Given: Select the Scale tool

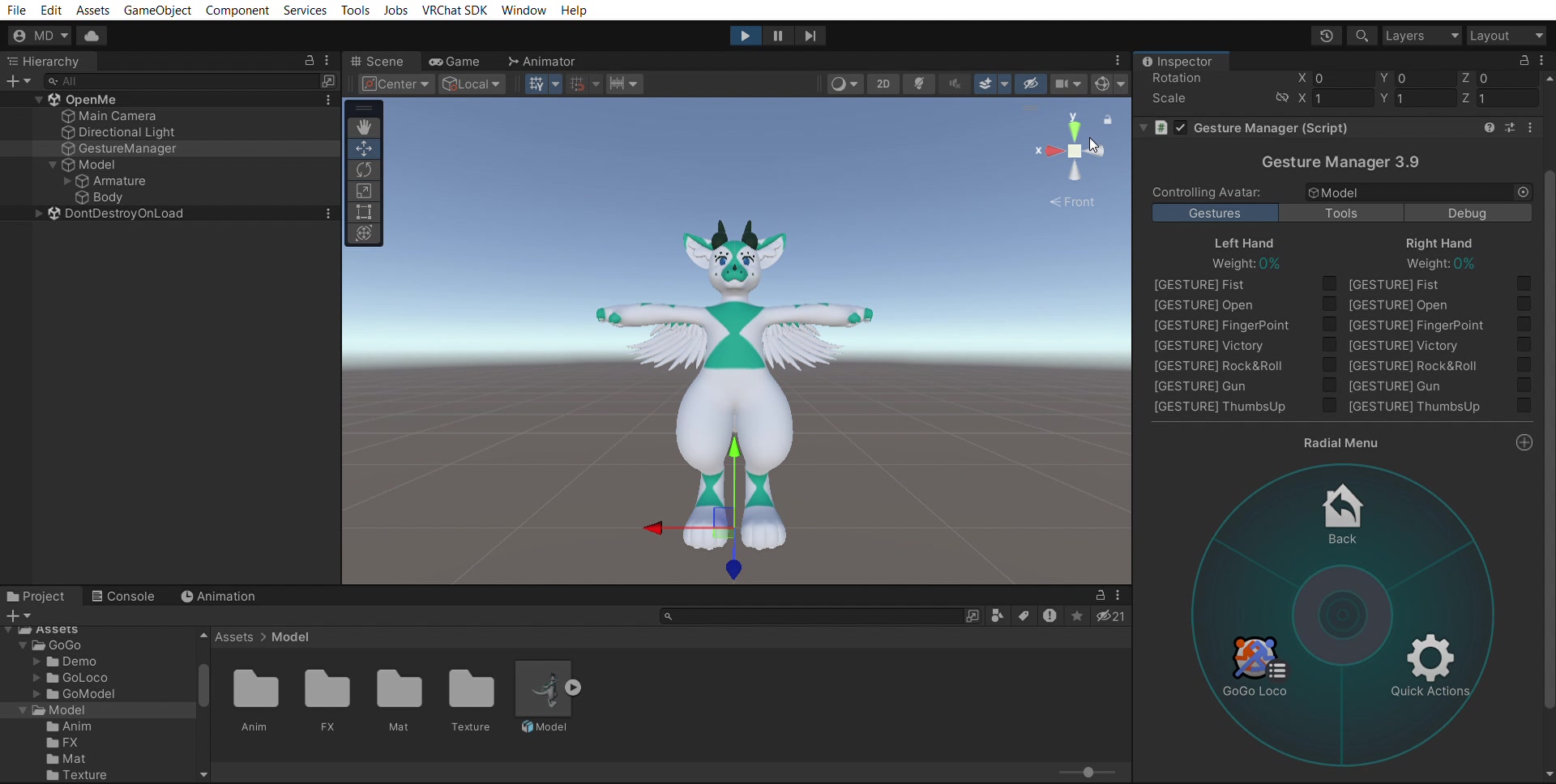Looking at the screenshot, I should pyautogui.click(x=364, y=191).
